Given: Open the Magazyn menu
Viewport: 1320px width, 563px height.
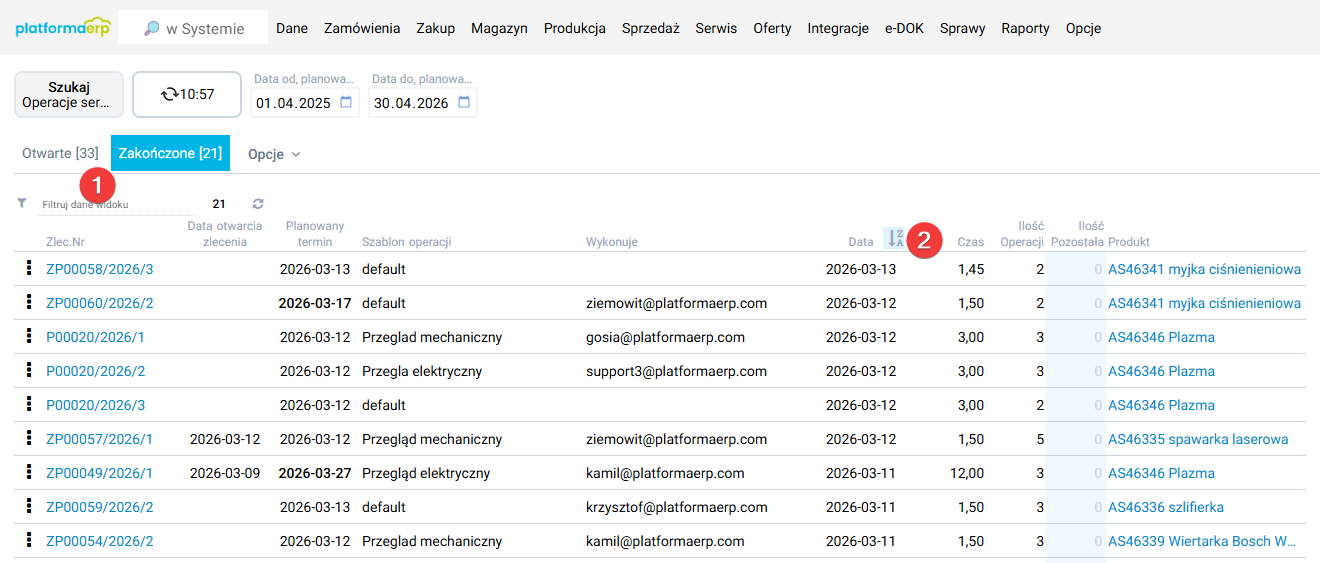Looking at the screenshot, I should click(499, 28).
